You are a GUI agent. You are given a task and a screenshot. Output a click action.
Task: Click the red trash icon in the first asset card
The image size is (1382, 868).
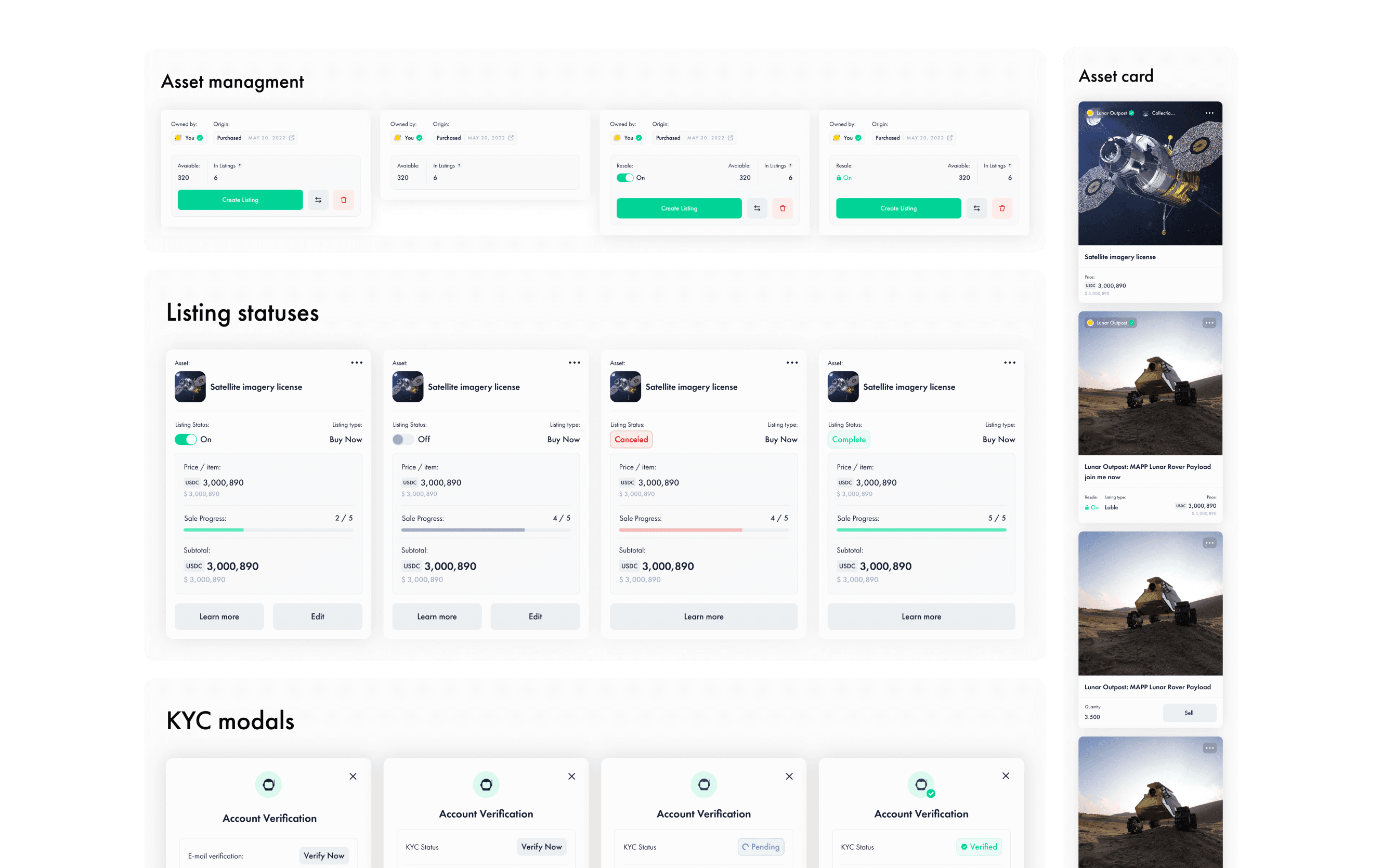tap(343, 200)
